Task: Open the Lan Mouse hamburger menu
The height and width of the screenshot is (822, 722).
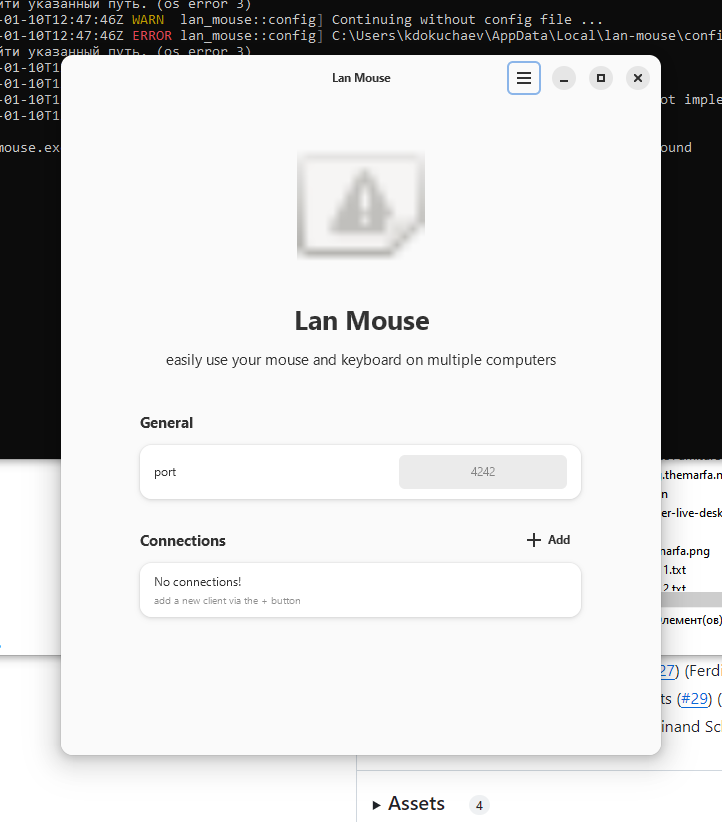Action: 523,78
